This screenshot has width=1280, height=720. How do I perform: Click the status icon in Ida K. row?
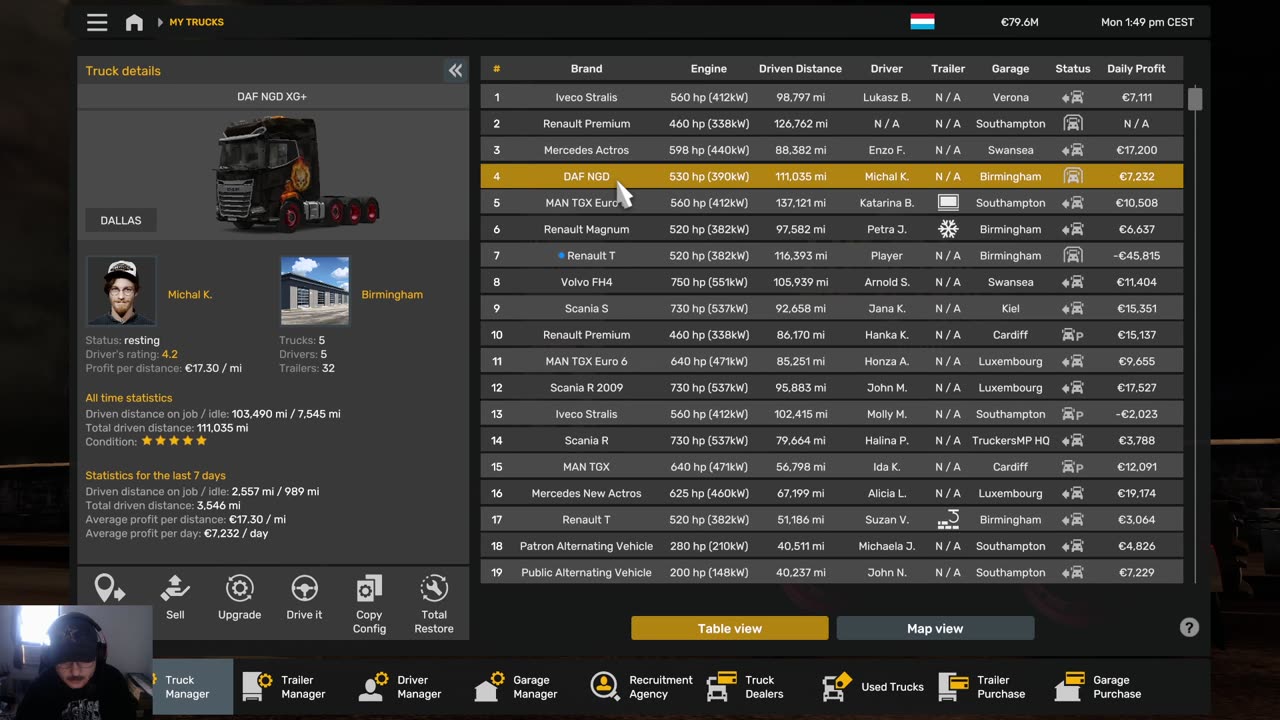point(1072,467)
